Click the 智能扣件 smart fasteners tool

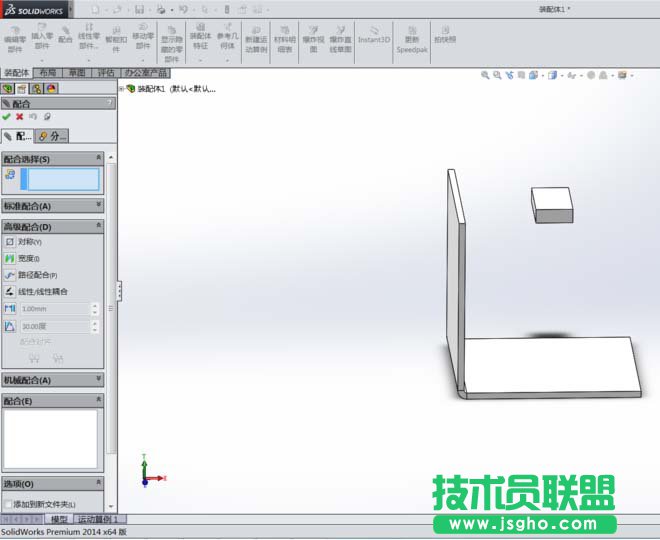pos(116,40)
